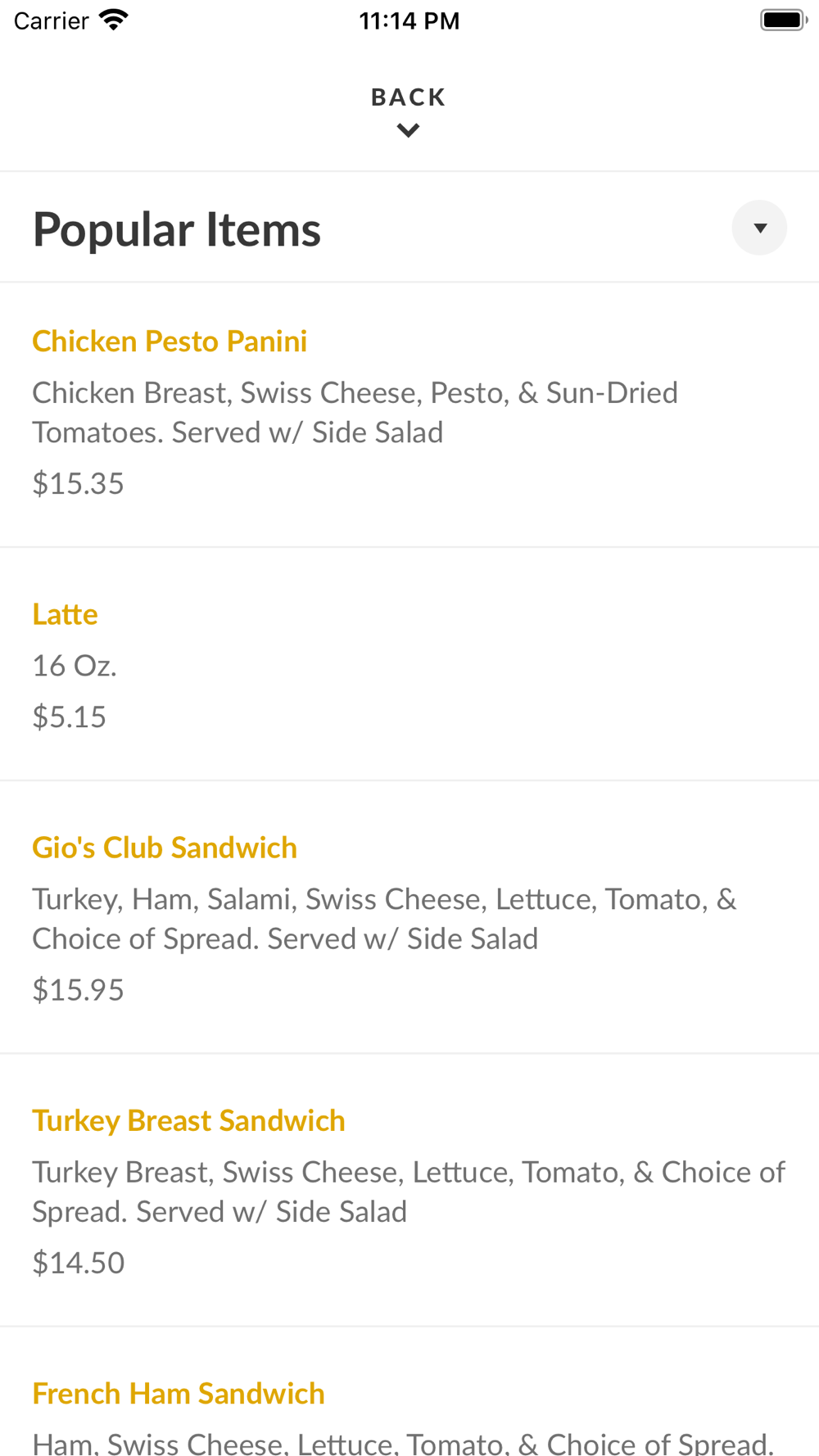Tap the Gio's Club Sandwich ingredients description
The height and width of the screenshot is (1456, 819).
pos(384,919)
